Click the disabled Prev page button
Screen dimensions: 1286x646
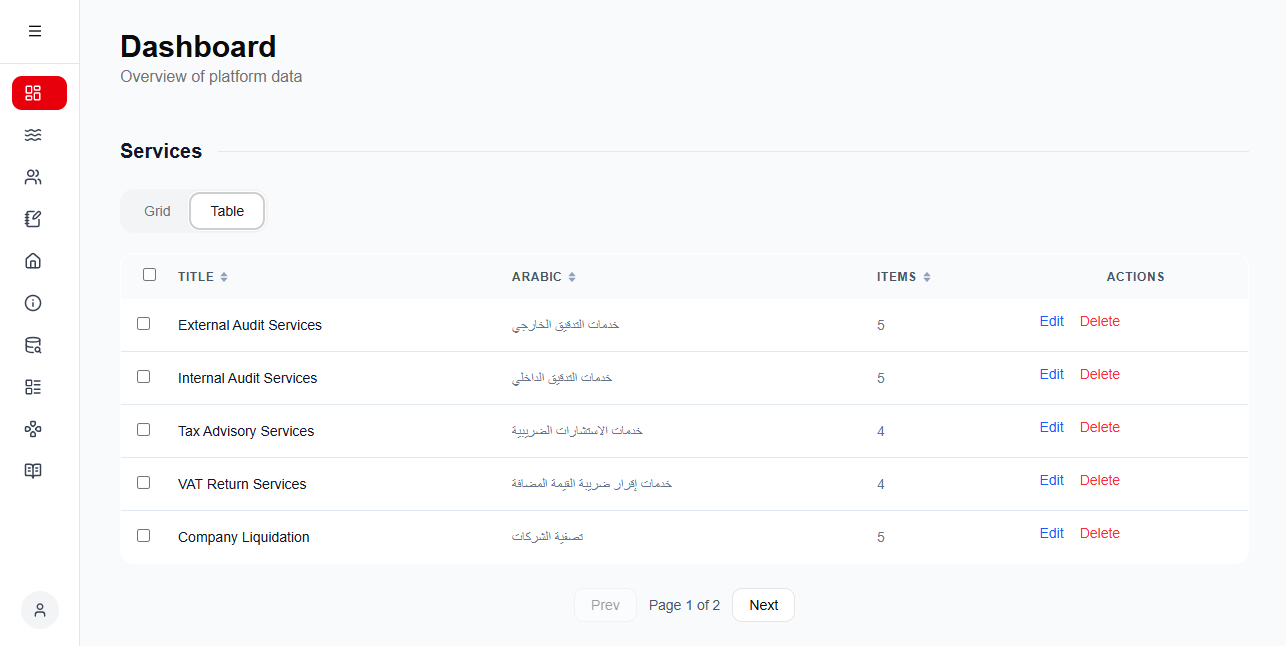(x=605, y=605)
